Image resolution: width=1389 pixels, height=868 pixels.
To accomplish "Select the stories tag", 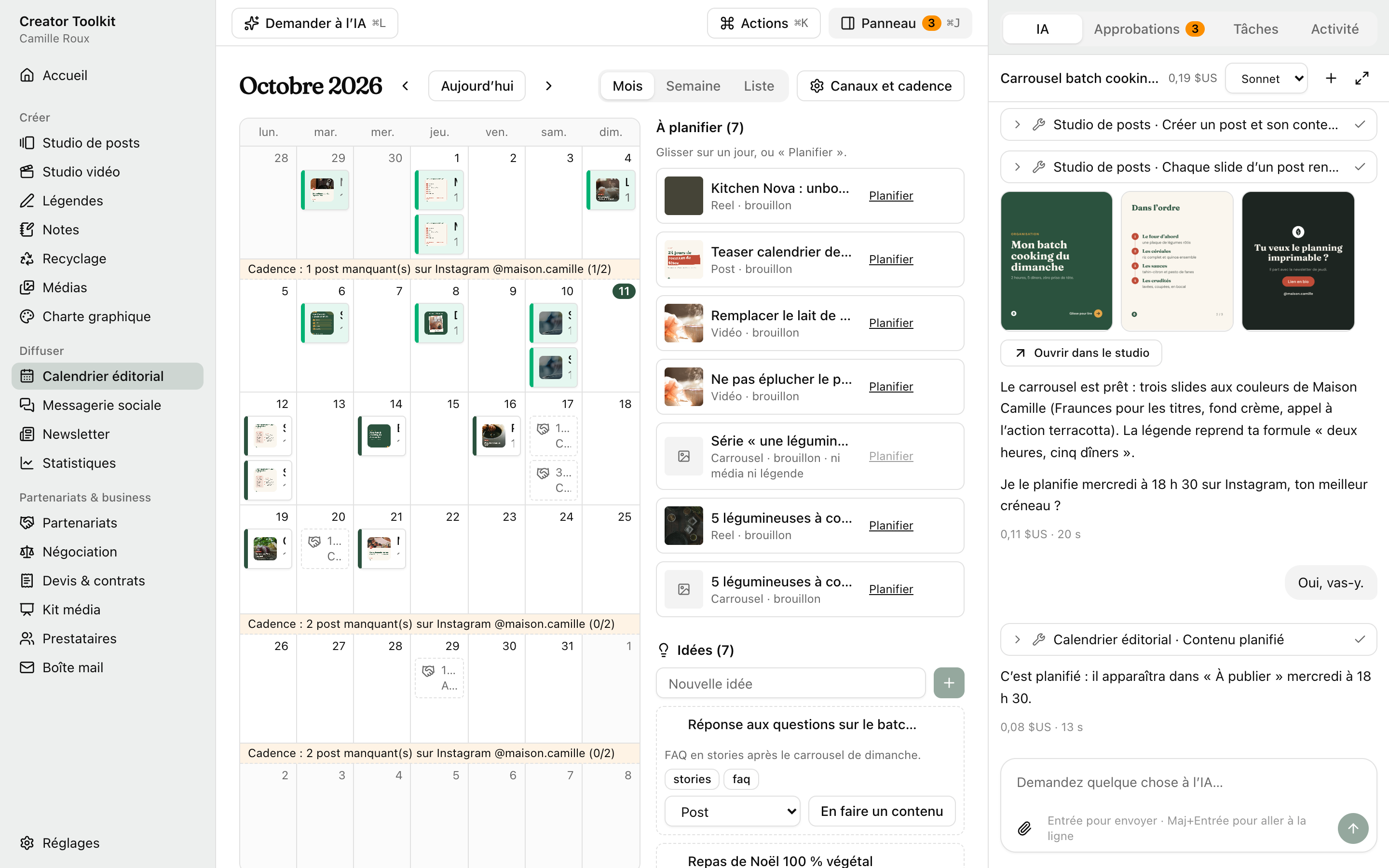I will 692,779.
